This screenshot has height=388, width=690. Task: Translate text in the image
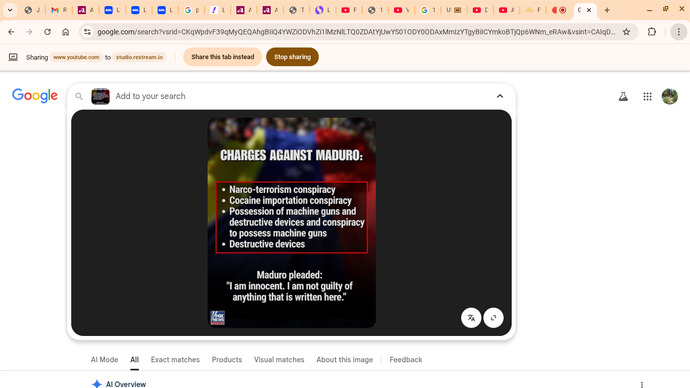(x=471, y=318)
